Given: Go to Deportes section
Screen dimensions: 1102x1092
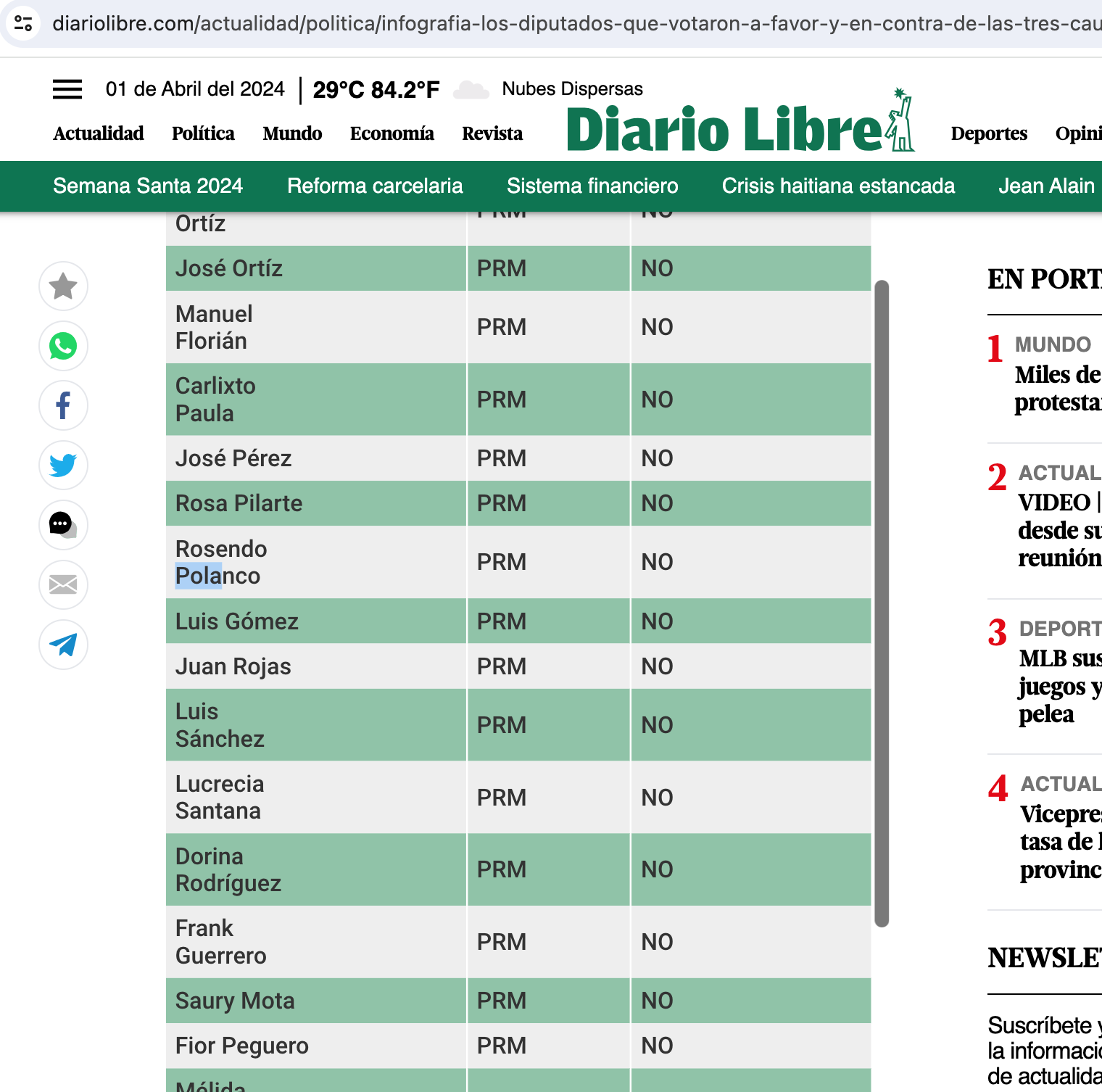Looking at the screenshot, I should point(989,133).
